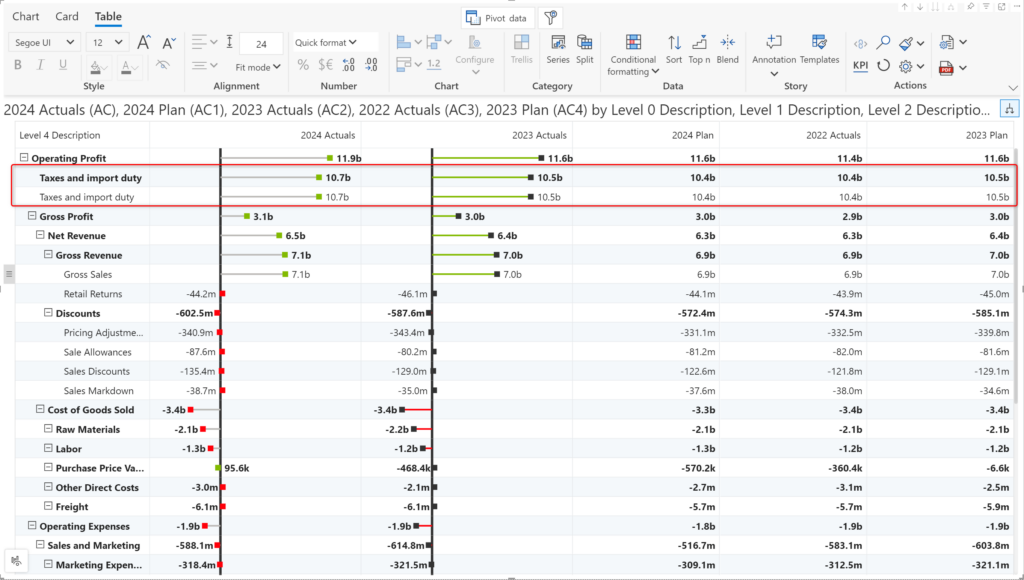Click the KPI icon in Actions group

[862, 66]
